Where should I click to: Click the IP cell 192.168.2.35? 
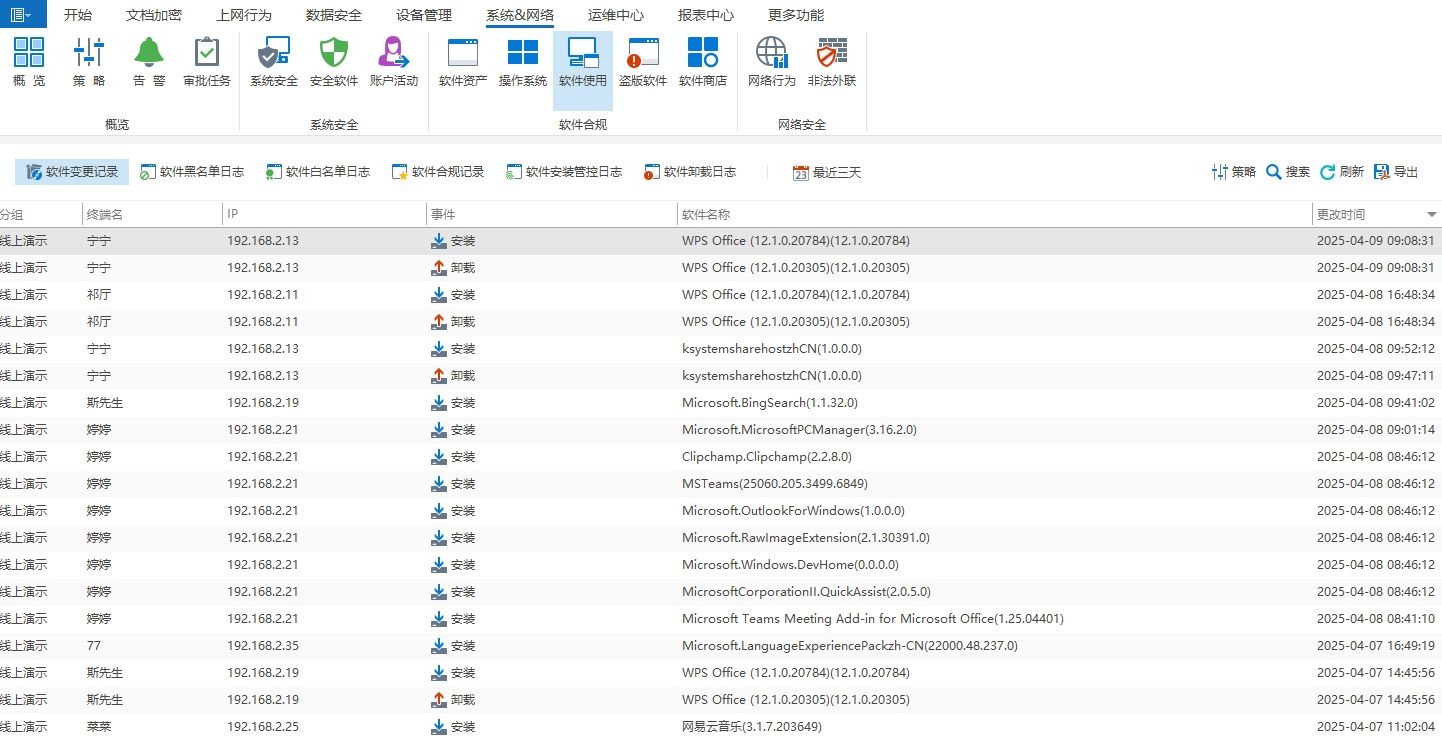pyautogui.click(x=263, y=646)
